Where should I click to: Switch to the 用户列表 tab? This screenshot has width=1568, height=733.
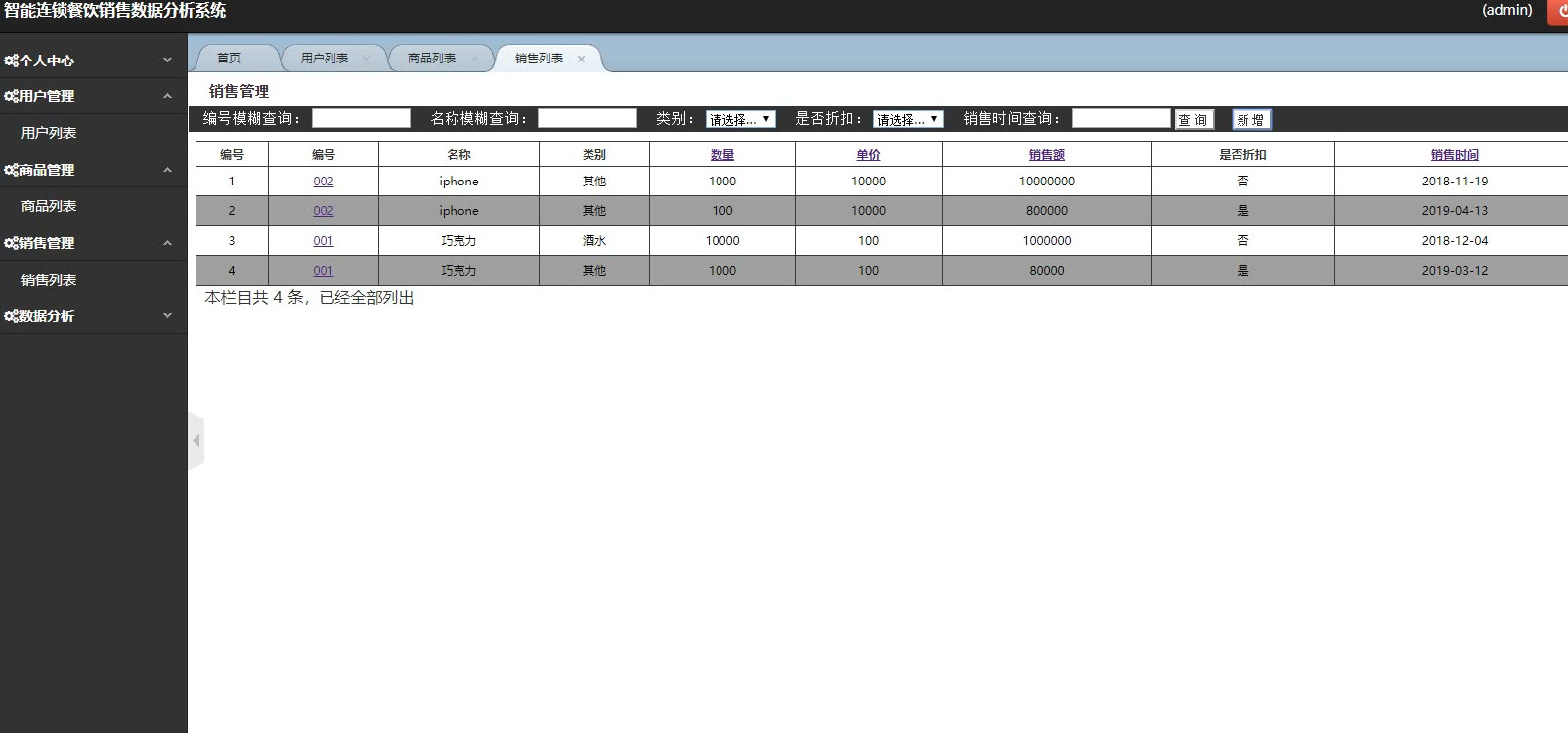click(325, 59)
